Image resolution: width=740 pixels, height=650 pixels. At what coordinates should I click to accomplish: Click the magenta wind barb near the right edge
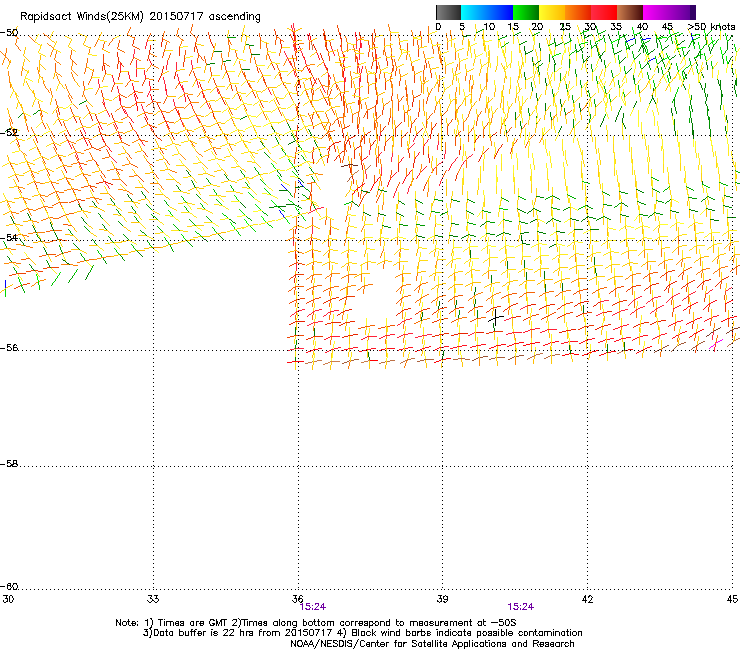click(x=716, y=343)
